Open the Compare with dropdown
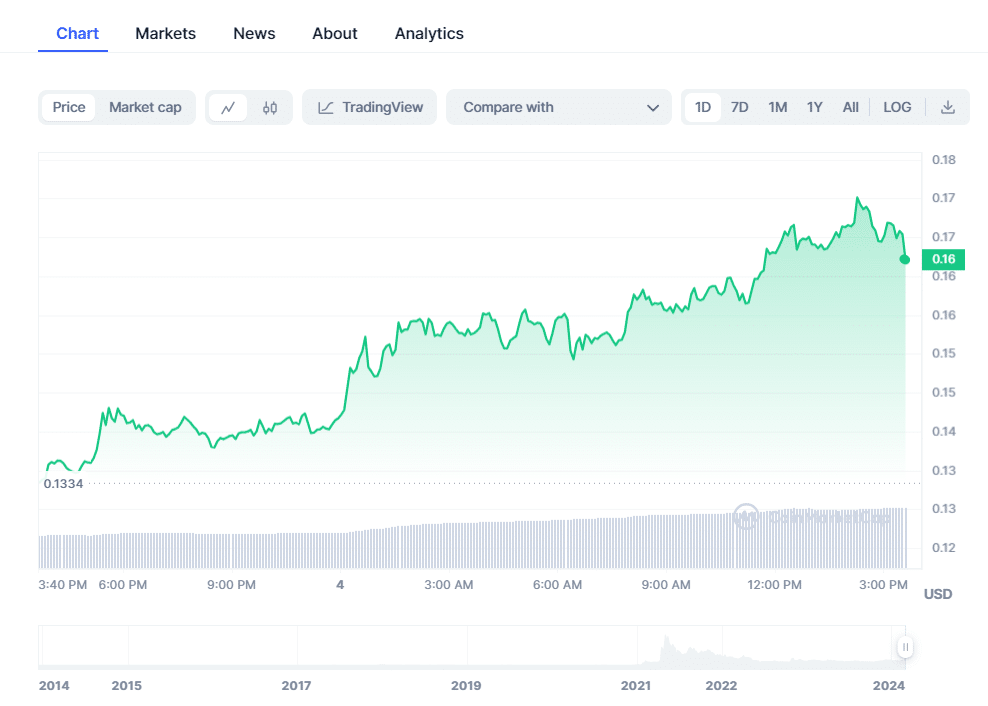The width and height of the screenshot is (988, 706). tap(558, 107)
